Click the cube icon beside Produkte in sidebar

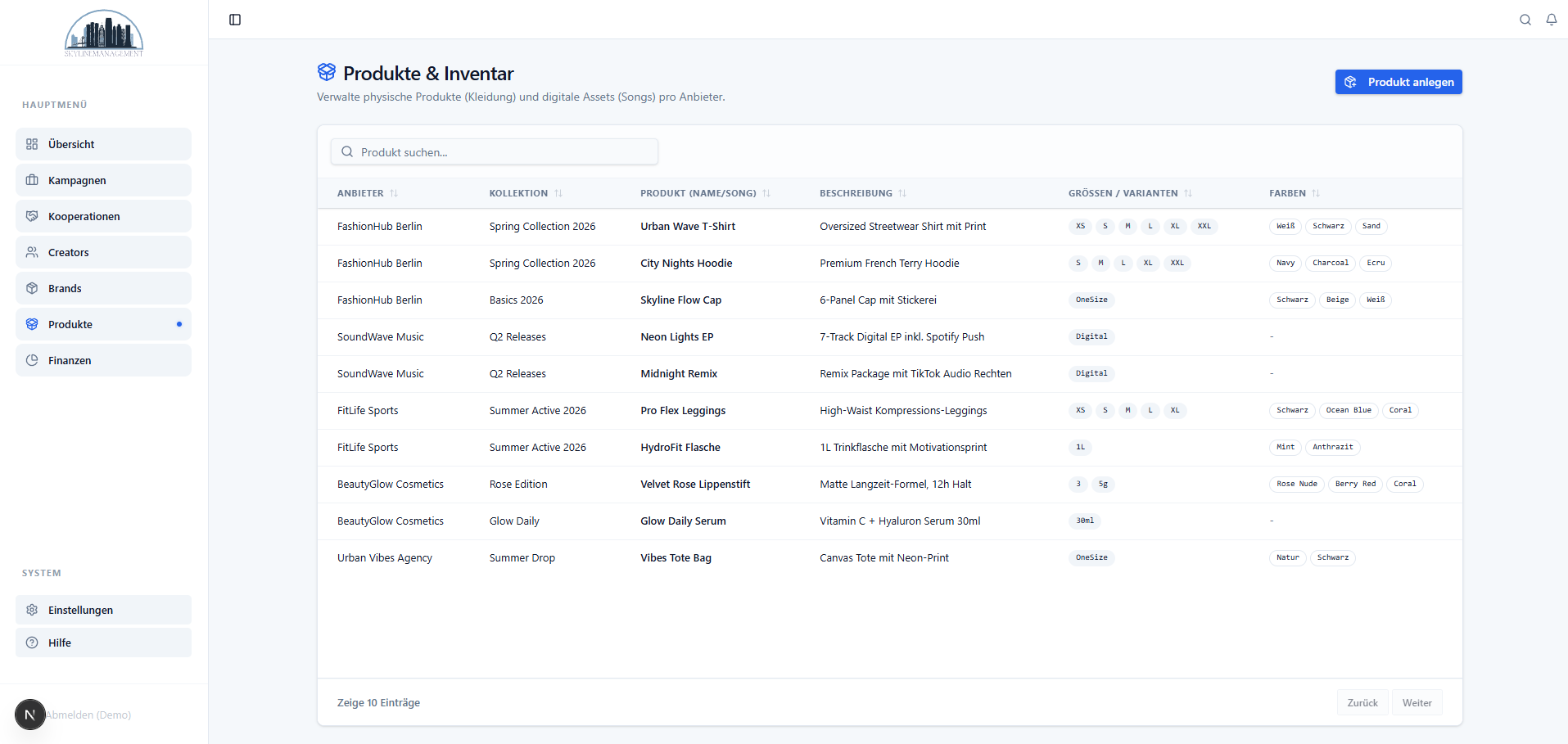31,324
